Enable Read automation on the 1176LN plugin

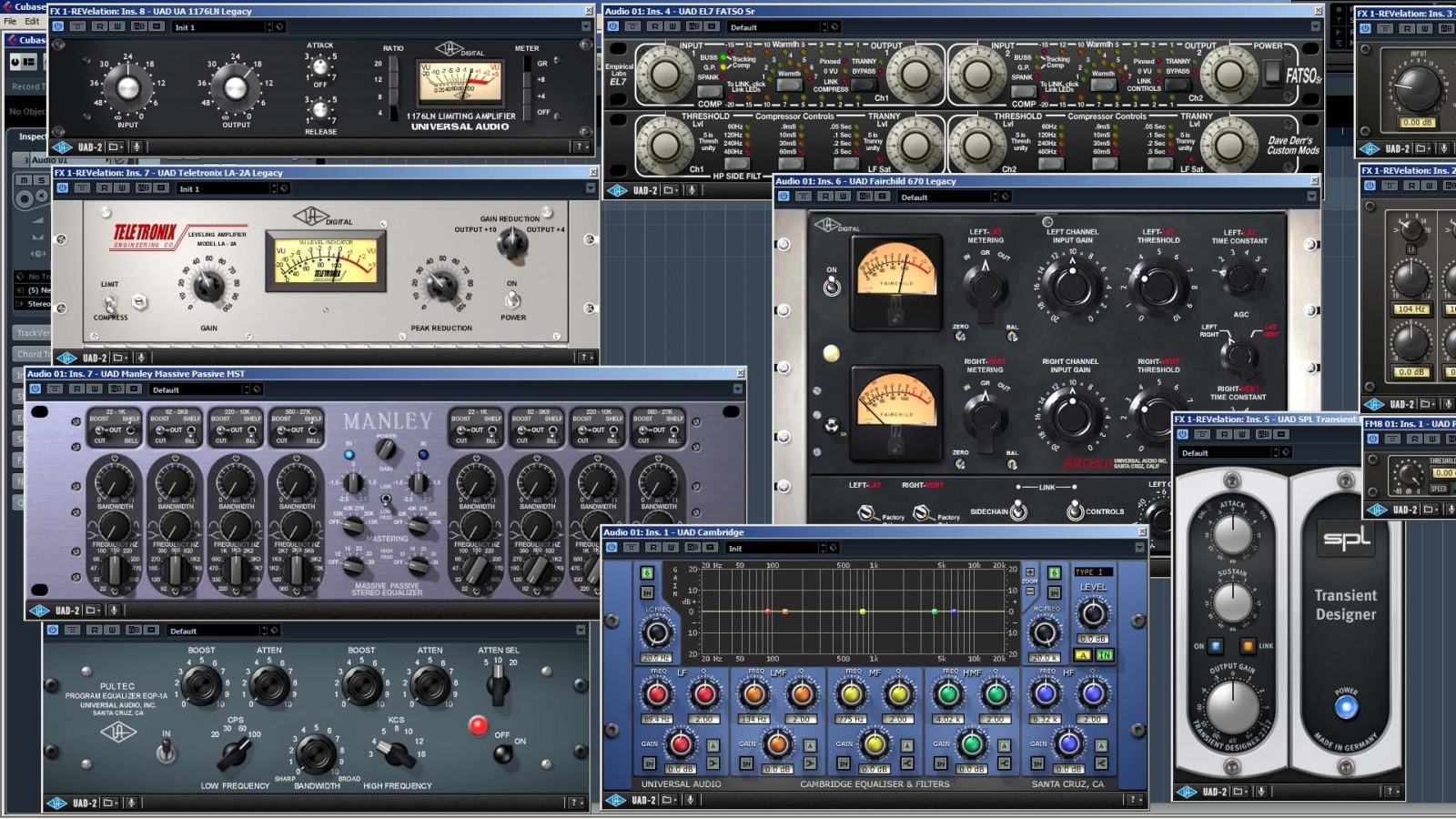coord(100,26)
